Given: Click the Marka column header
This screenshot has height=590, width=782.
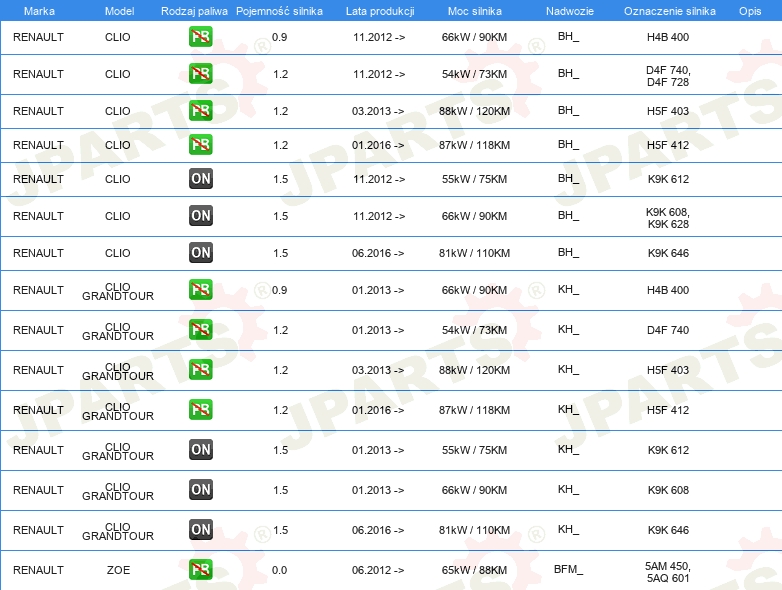Looking at the screenshot, I should (x=39, y=11).
